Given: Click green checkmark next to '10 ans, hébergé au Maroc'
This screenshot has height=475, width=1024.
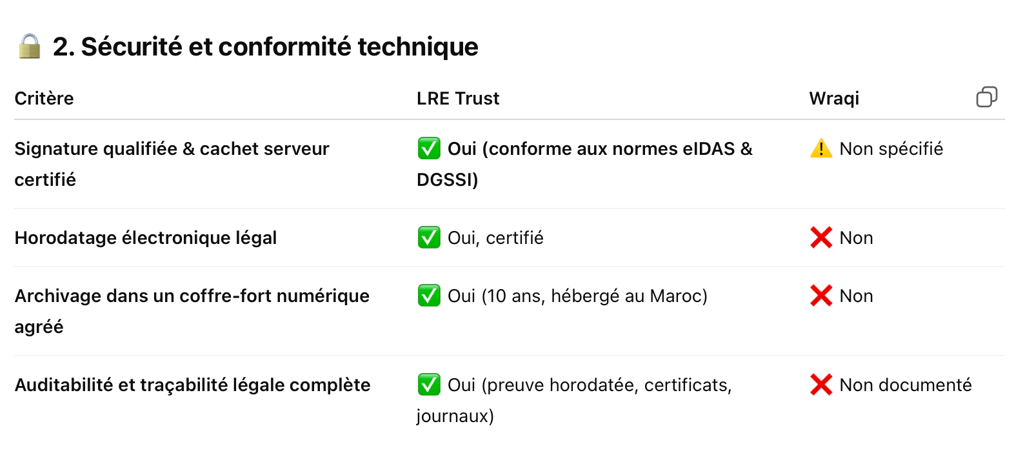Looking at the screenshot, I should [x=428, y=296].
